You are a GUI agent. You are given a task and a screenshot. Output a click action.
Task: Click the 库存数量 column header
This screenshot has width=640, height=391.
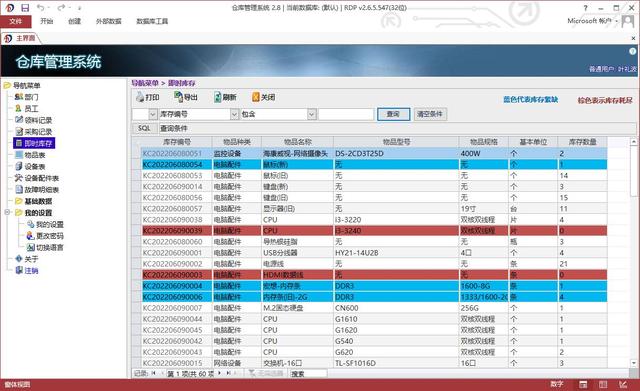point(582,142)
